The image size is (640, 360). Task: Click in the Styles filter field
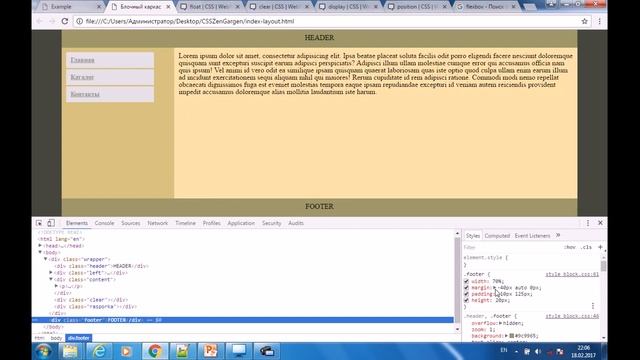pyautogui.click(x=512, y=247)
